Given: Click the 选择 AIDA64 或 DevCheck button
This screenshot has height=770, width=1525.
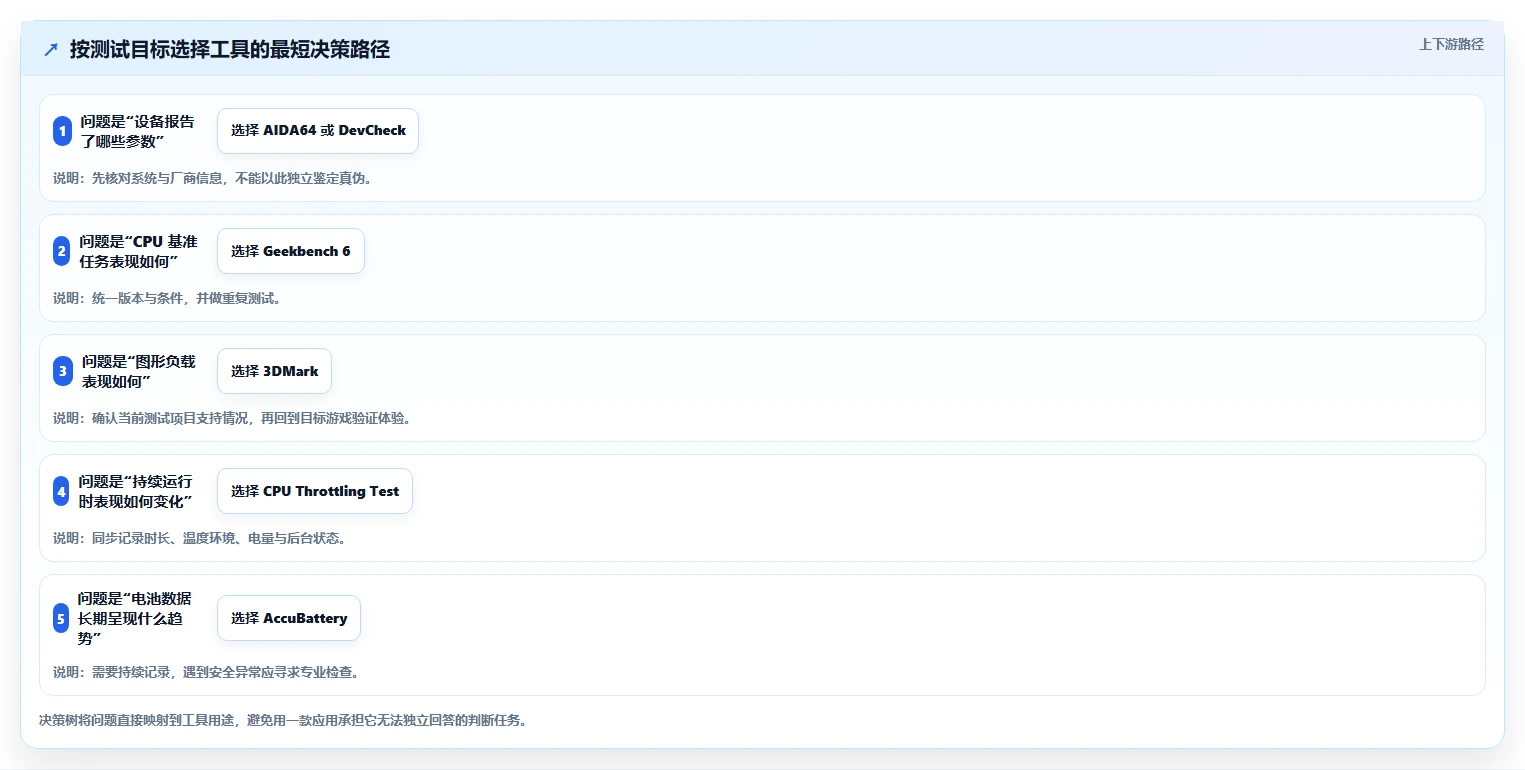Looking at the screenshot, I should 318,131.
